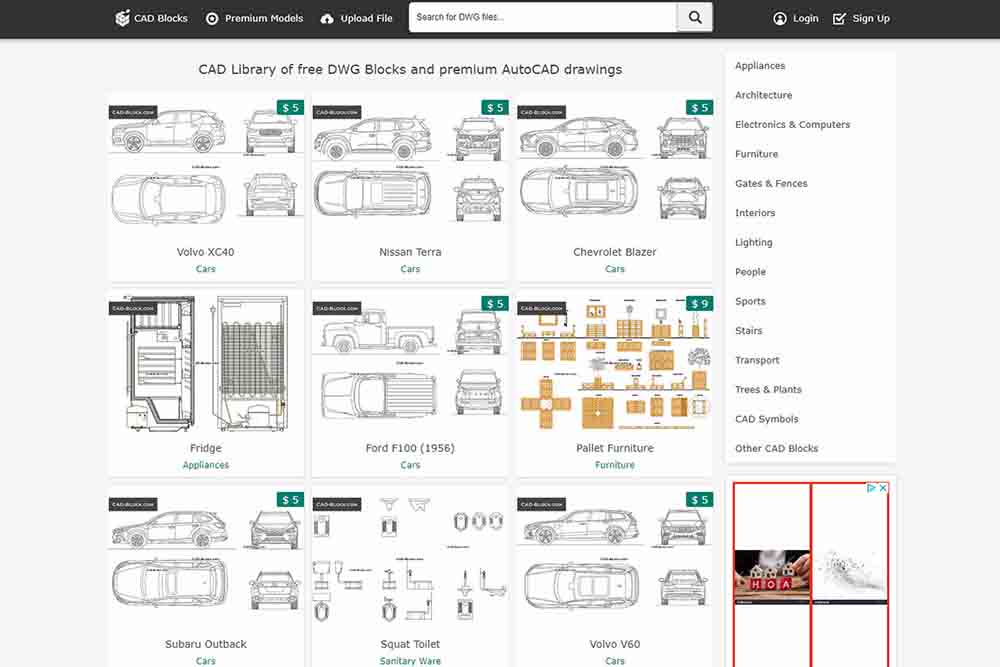Screen dimensions: 1000x667
Task: Open the Premium Models menu item
Action: pos(255,18)
